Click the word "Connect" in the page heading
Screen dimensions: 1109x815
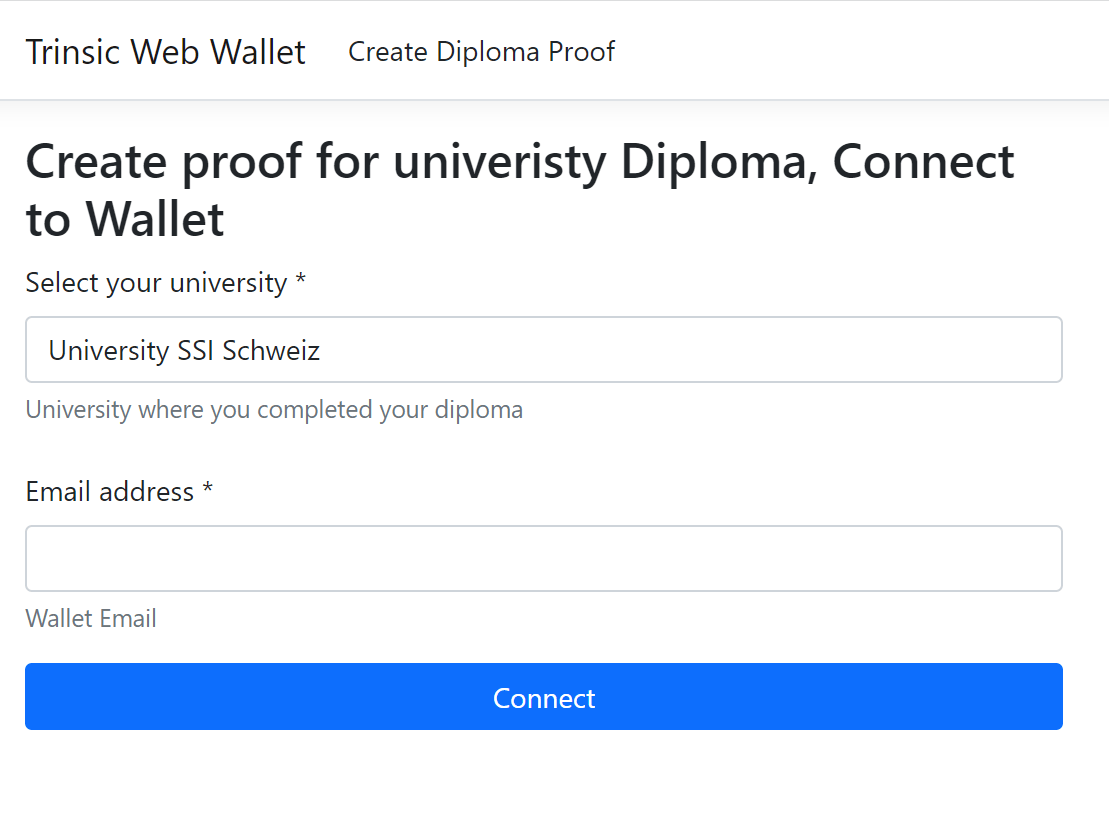[923, 162]
